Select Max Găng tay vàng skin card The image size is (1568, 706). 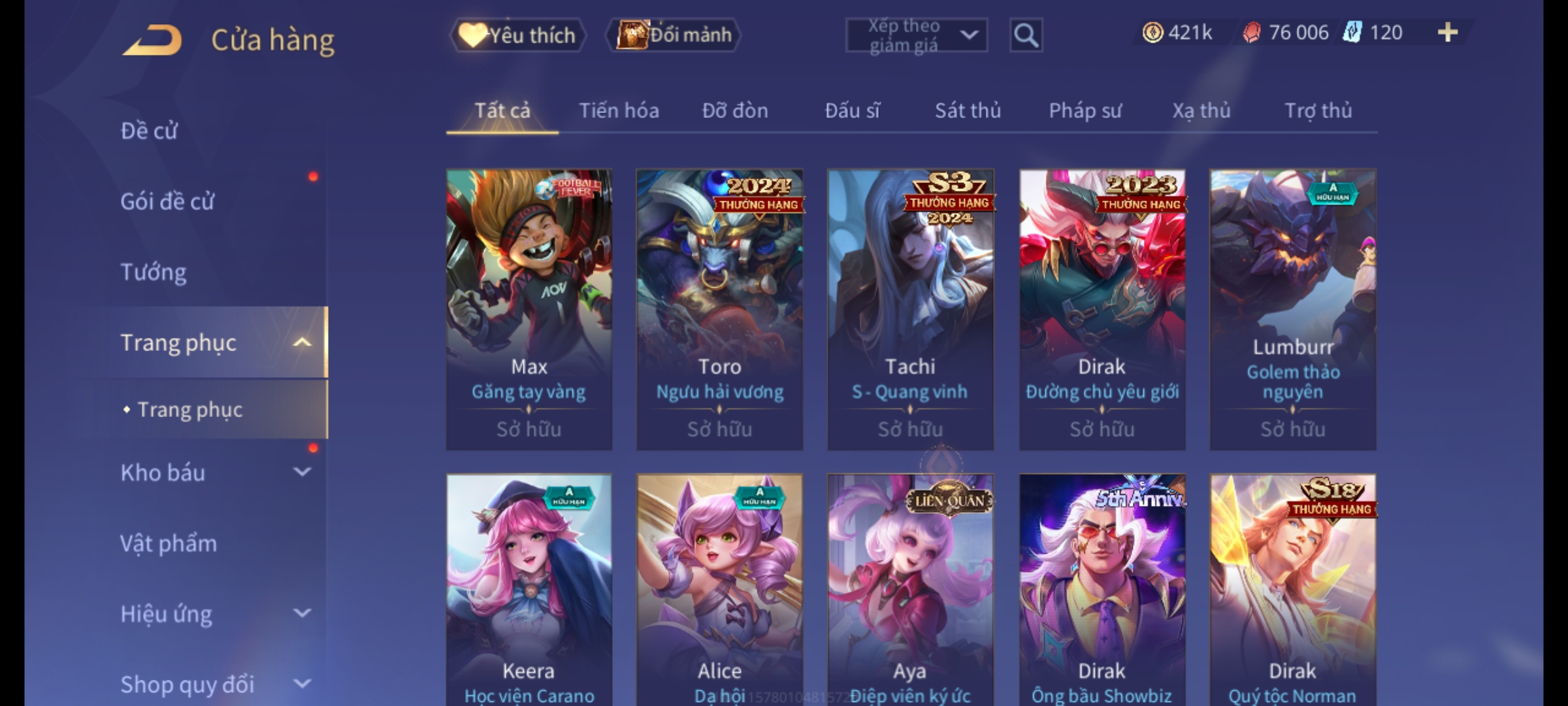(529, 310)
